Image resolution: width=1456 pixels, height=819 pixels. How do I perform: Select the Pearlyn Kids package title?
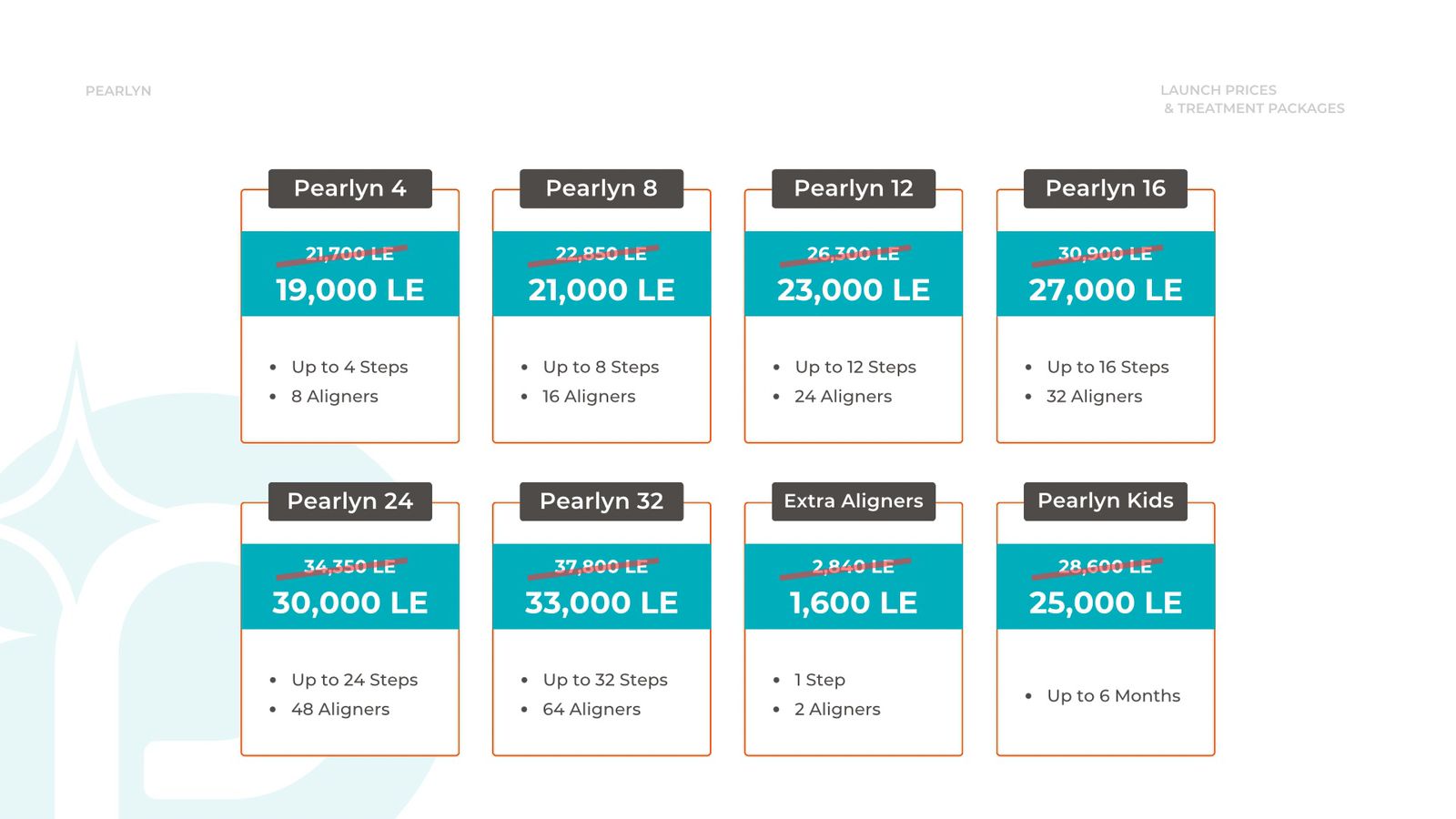tap(1105, 501)
